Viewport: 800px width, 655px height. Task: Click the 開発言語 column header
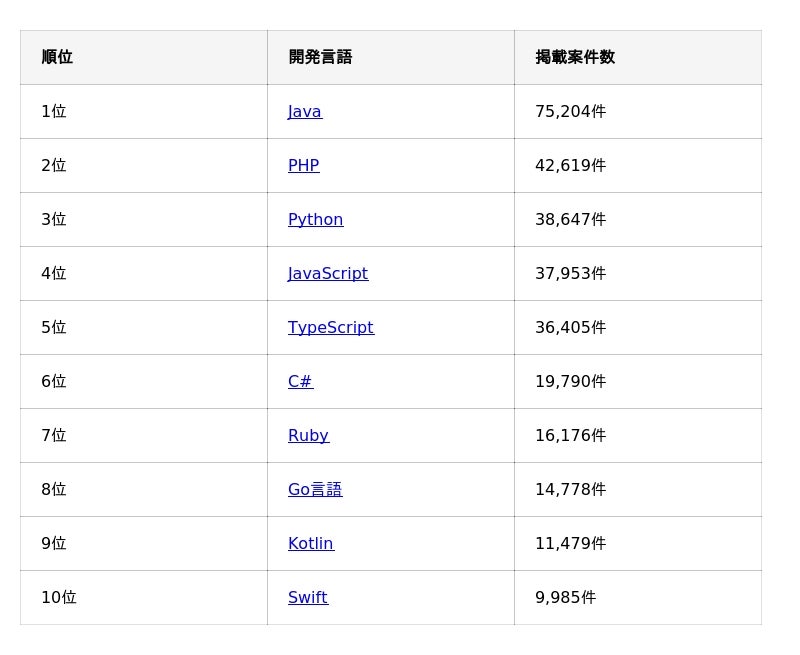[320, 58]
